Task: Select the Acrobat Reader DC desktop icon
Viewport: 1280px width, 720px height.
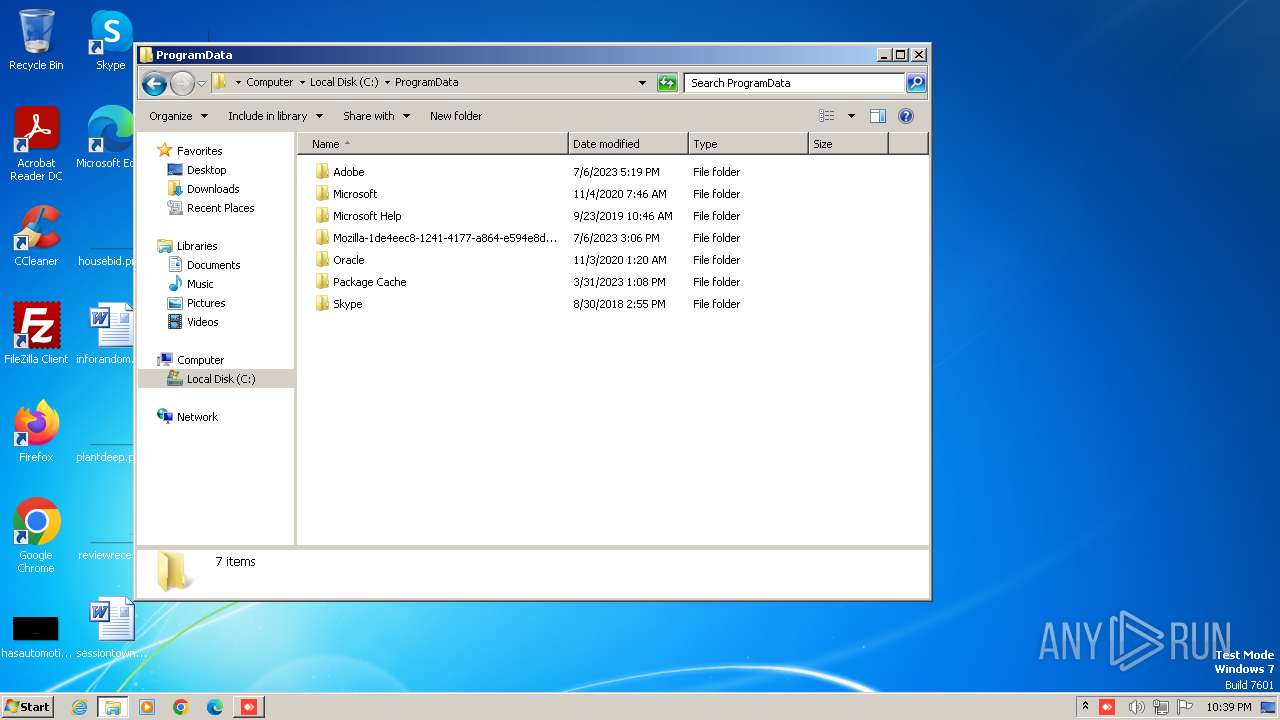Action: click(36, 144)
